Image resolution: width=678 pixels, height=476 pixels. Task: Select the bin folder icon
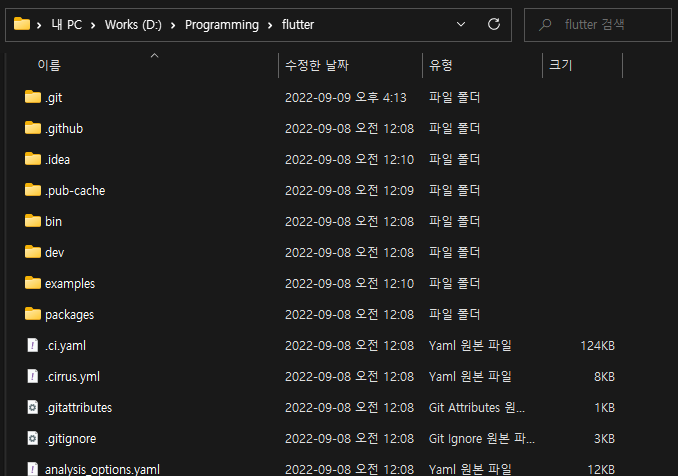click(33, 221)
